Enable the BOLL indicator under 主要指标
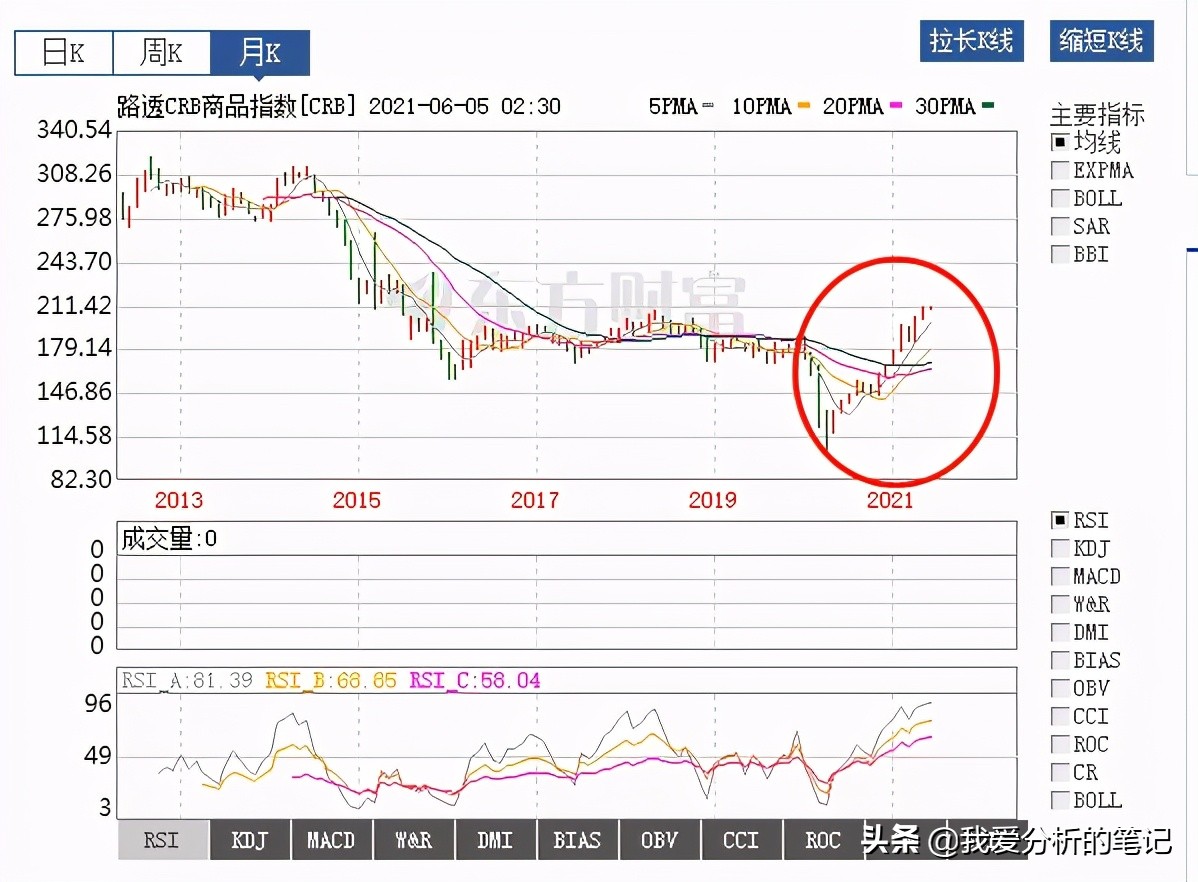 (x=1058, y=198)
